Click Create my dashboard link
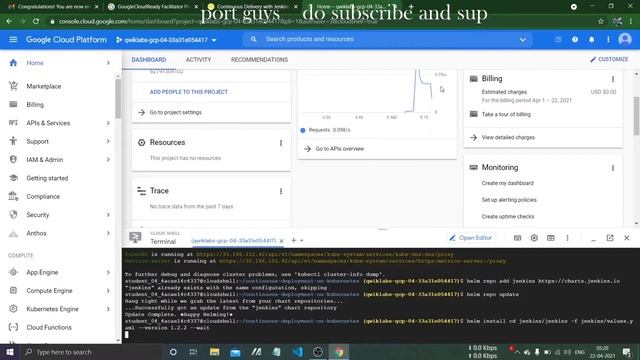 (x=507, y=183)
